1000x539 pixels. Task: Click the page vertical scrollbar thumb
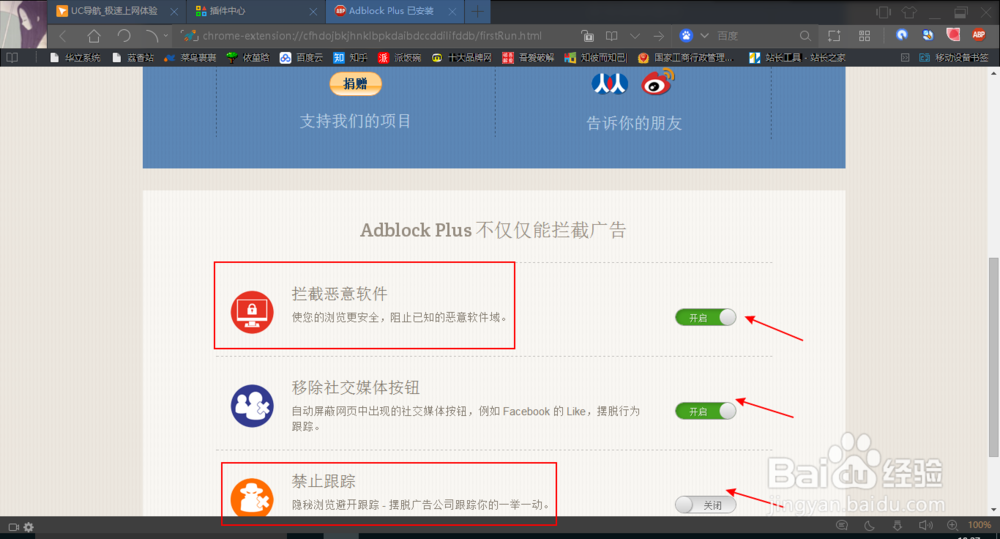click(994, 357)
